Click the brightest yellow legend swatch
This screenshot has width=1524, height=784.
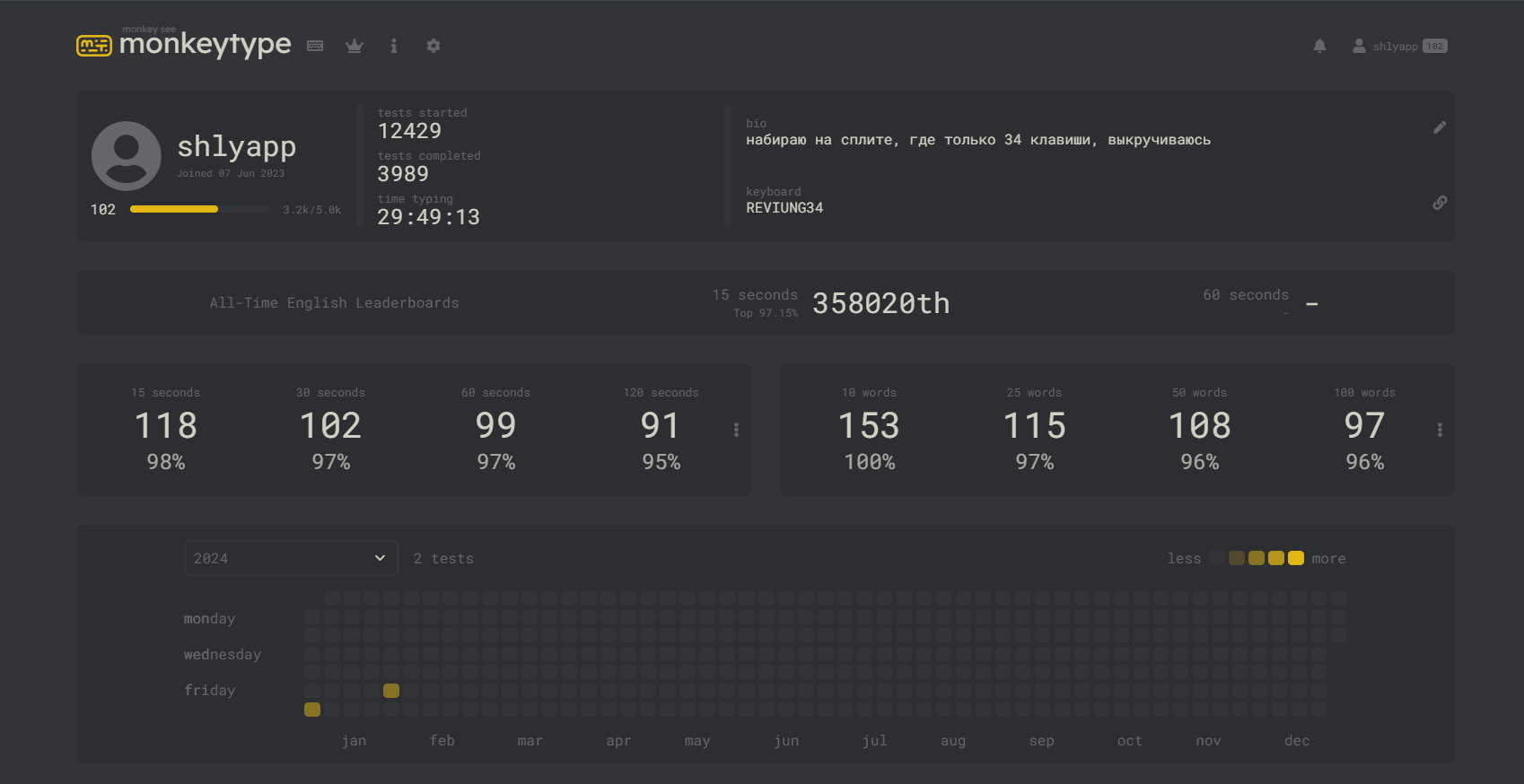1296,558
